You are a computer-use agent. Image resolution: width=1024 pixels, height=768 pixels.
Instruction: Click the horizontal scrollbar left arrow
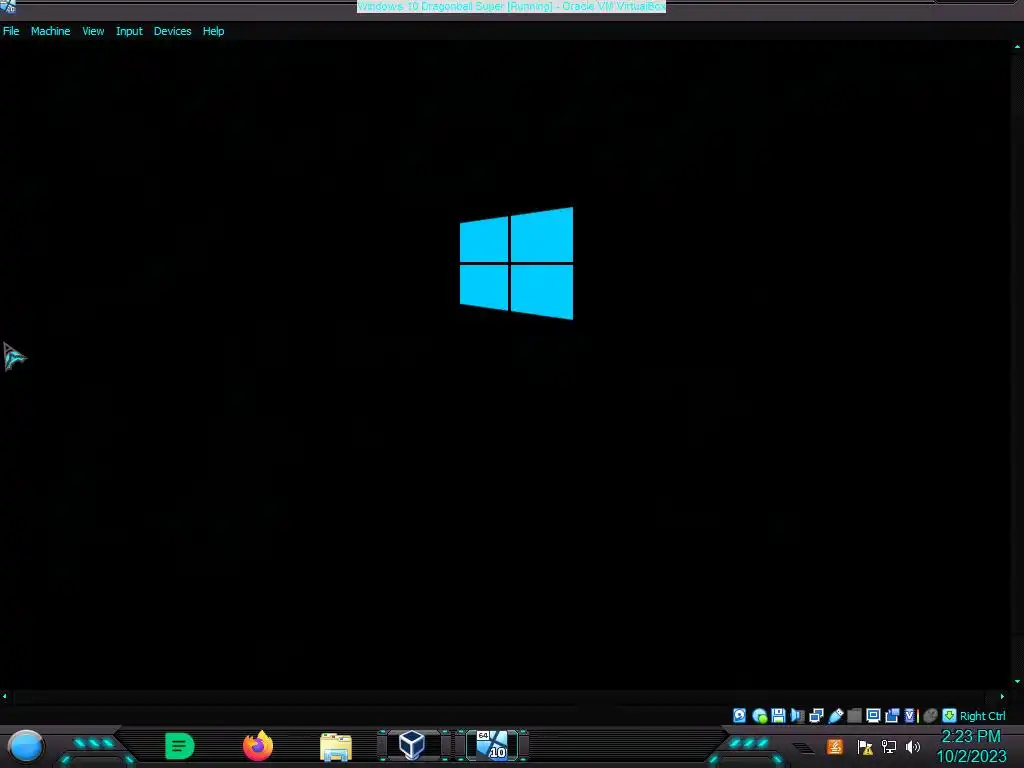[x=5, y=696]
